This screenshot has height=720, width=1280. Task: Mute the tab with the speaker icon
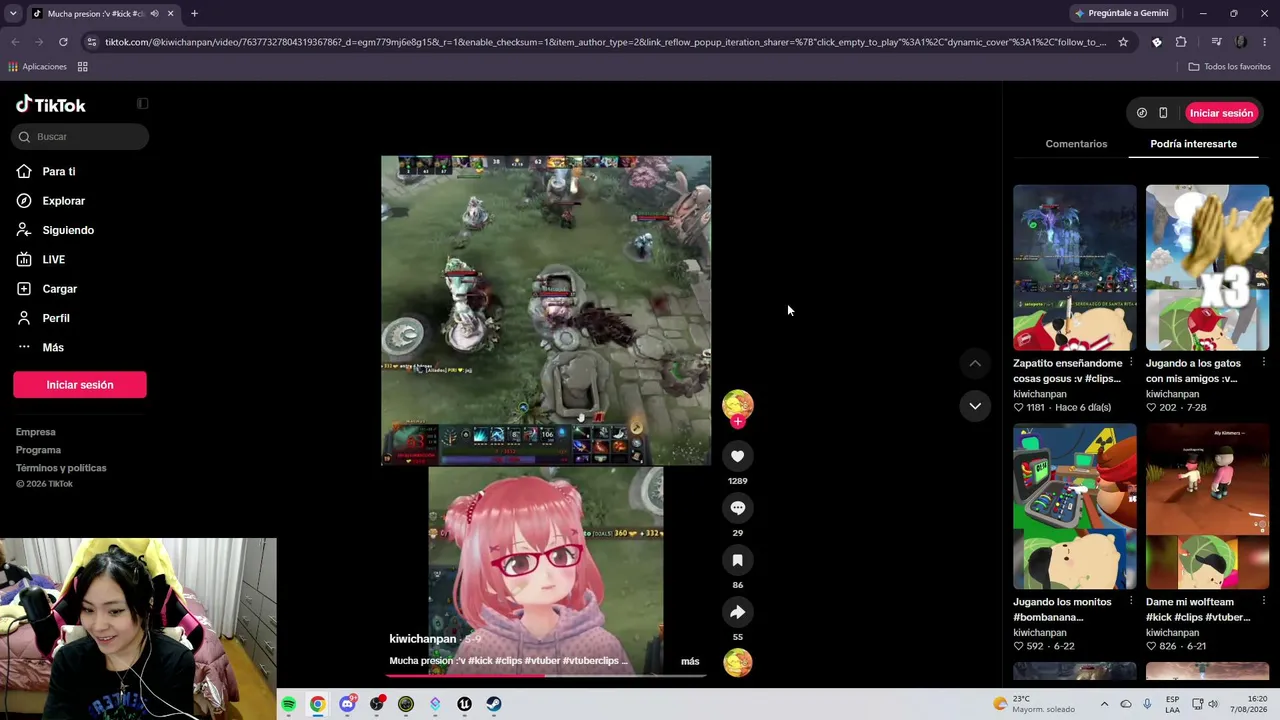tap(154, 14)
